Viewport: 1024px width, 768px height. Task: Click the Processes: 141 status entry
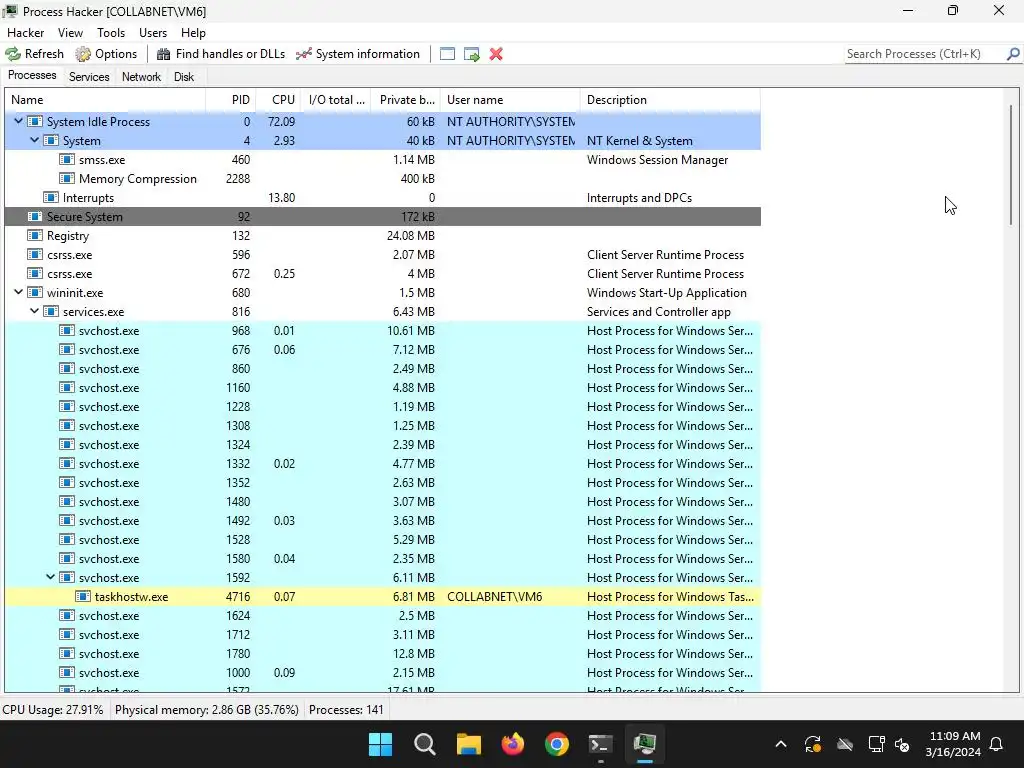coord(346,709)
